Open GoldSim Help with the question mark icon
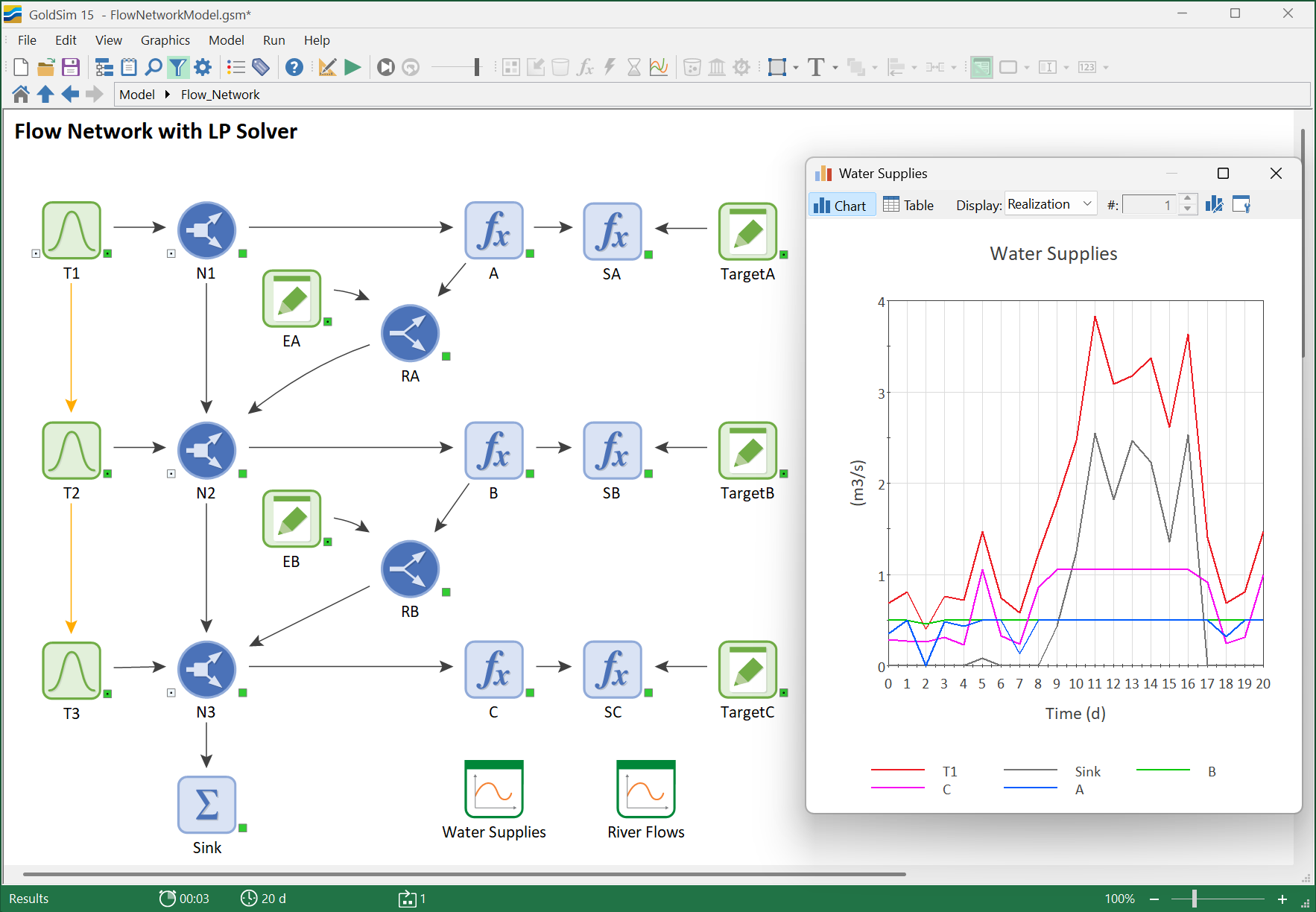The height and width of the screenshot is (912, 1316). (x=294, y=66)
